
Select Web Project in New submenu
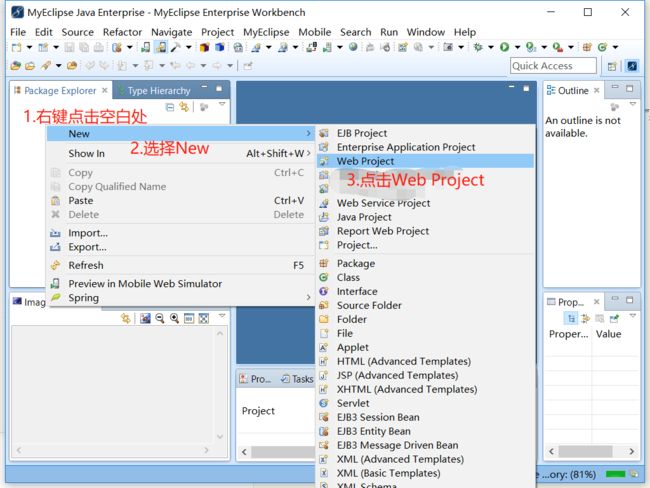(x=425, y=161)
